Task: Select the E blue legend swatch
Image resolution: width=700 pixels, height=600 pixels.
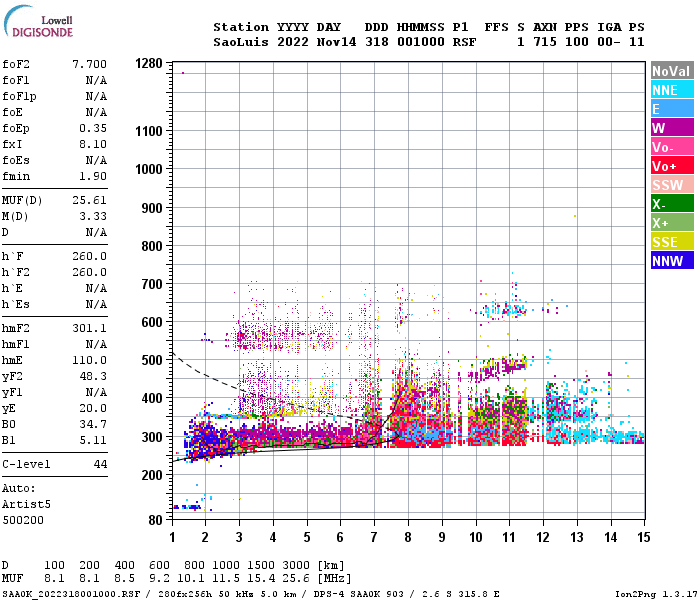Action: [x=672, y=109]
